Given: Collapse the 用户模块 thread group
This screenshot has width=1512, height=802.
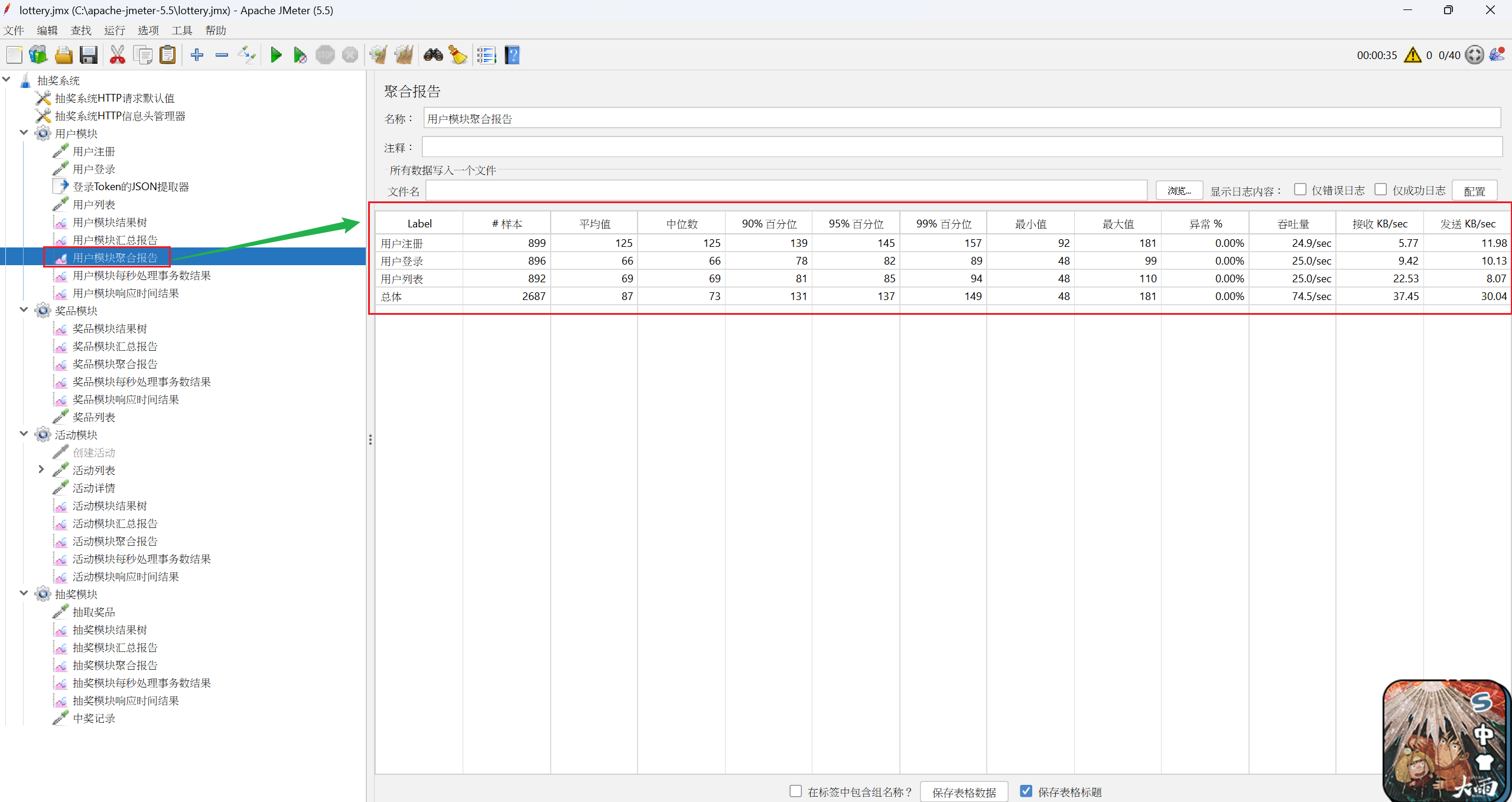Looking at the screenshot, I should pos(24,133).
